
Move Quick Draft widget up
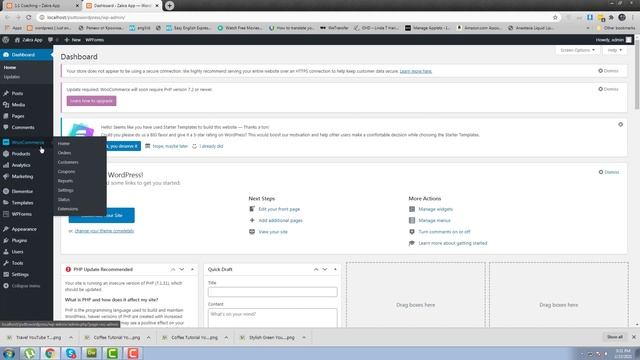point(316,269)
